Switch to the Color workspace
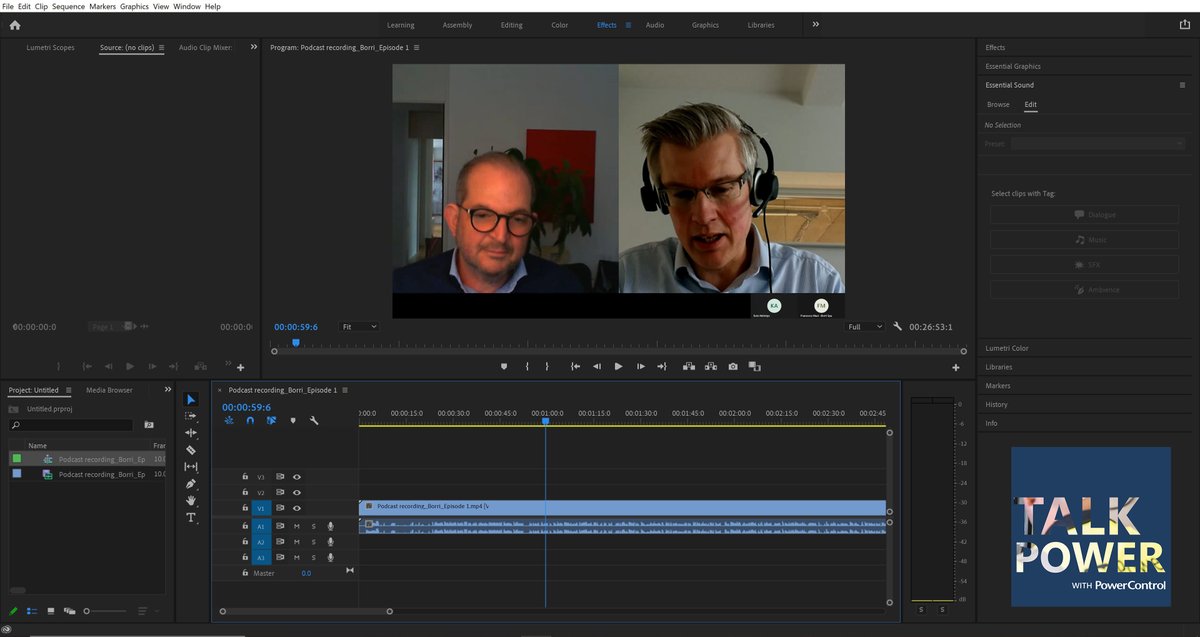 pyautogui.click(x=560, y=25)
